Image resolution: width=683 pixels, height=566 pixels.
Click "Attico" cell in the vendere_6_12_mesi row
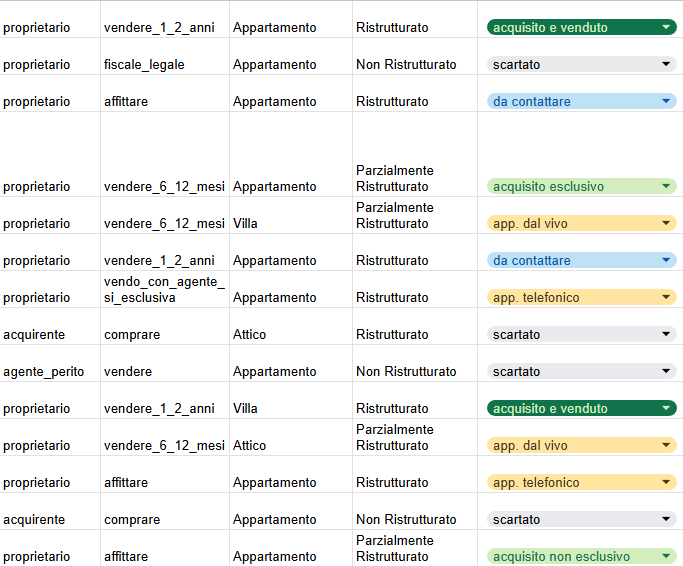[249, 446]
